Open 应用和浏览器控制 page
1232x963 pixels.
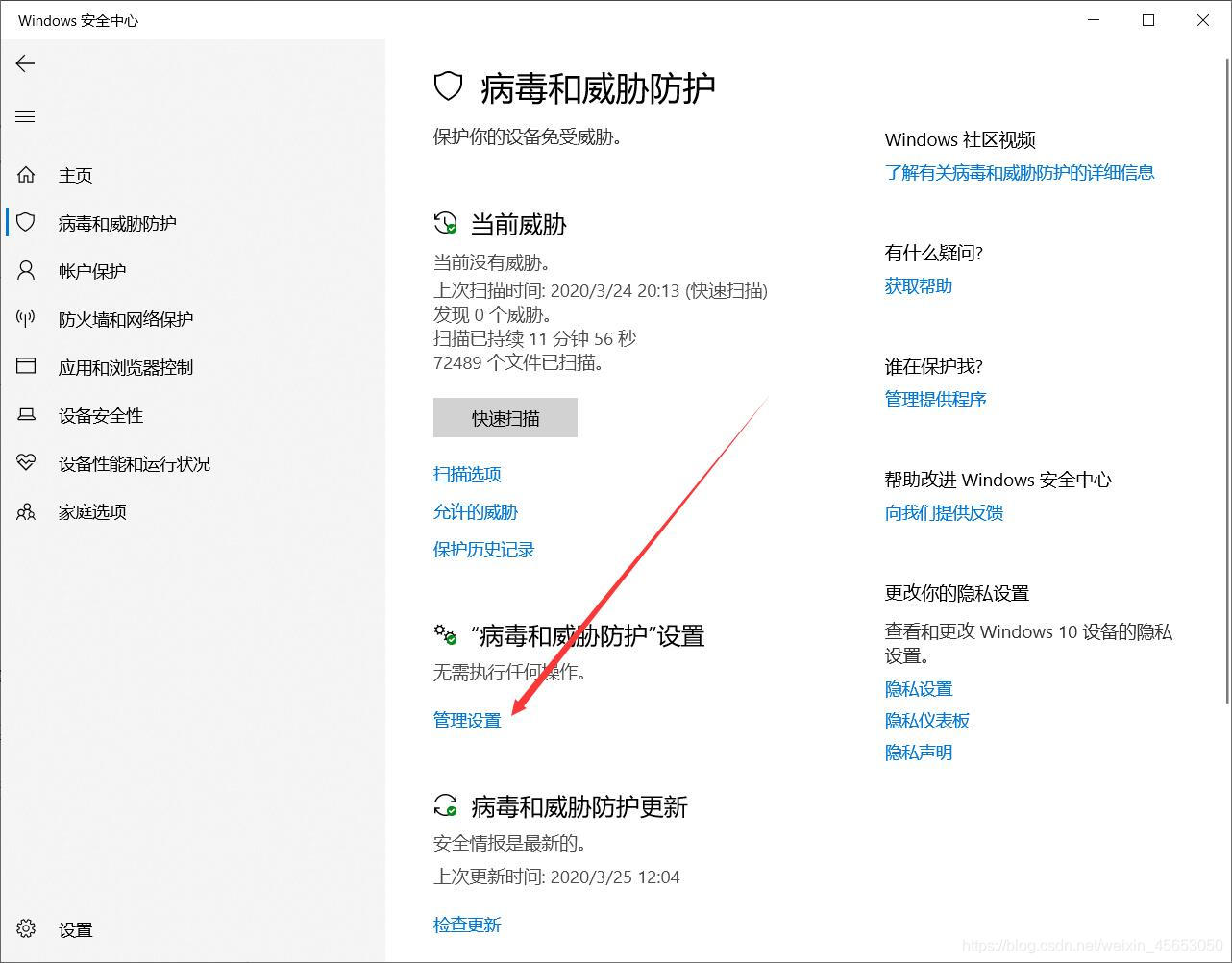(126, 367)
